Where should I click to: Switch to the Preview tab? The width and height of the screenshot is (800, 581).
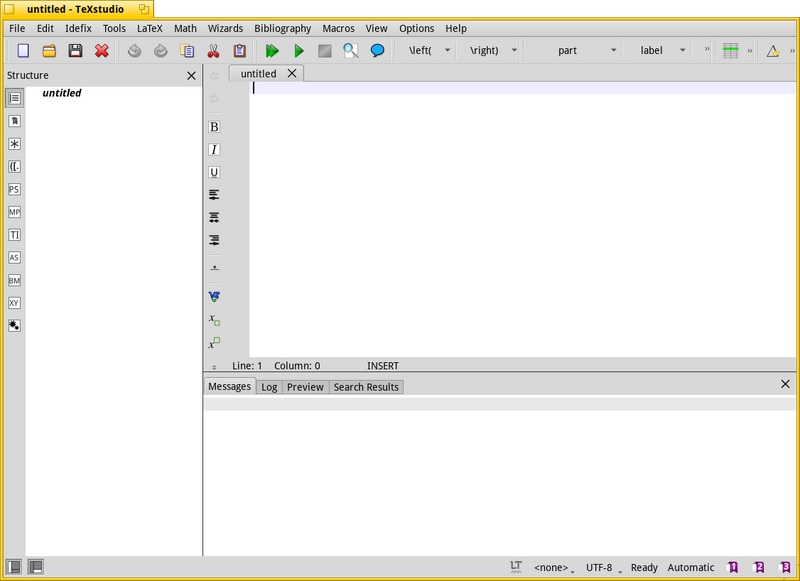click(x=305, y=387)
